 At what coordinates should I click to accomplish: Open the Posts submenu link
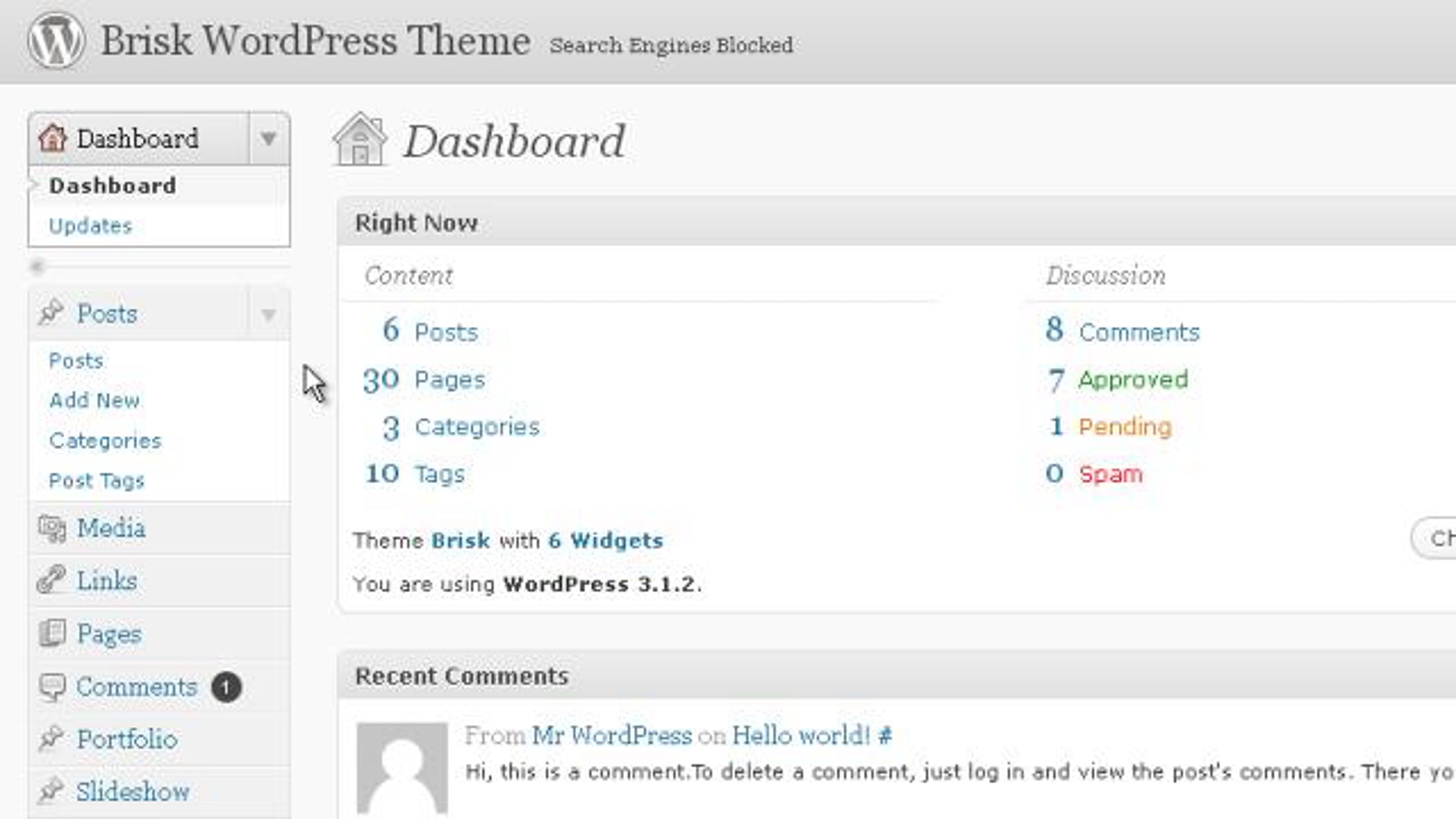[76, 360]
